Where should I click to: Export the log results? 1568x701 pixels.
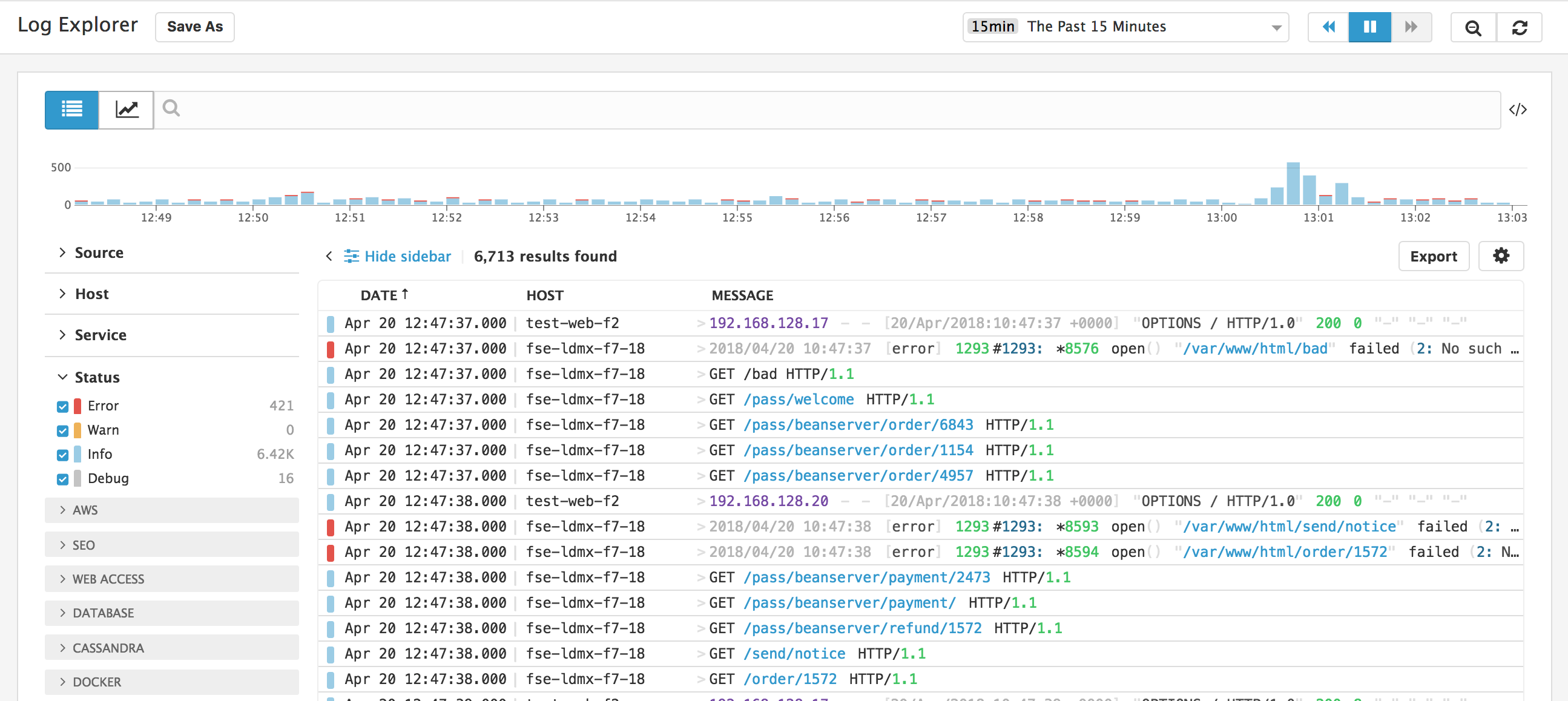pos(1434,256)
